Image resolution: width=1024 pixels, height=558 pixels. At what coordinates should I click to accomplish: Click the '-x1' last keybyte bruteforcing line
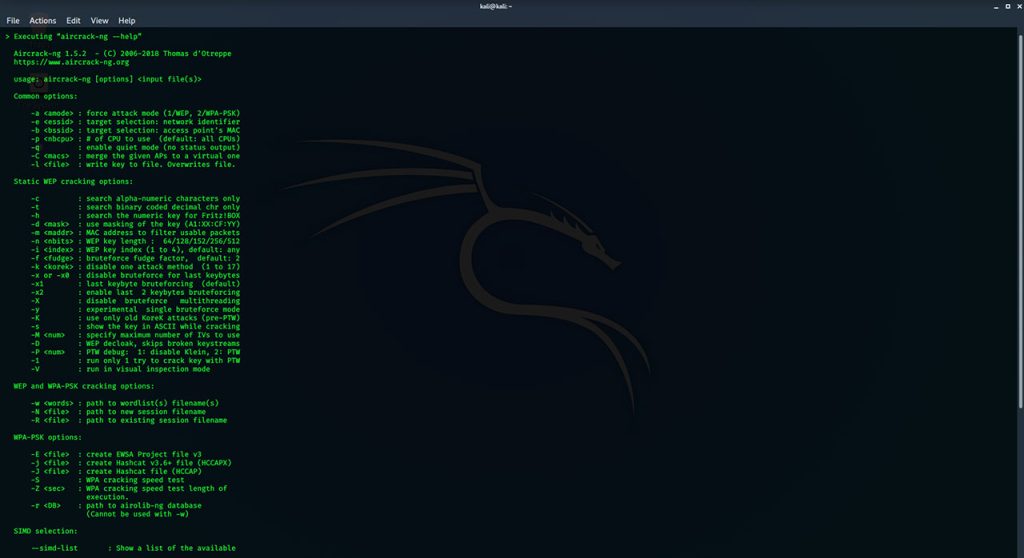click(135, 284)
